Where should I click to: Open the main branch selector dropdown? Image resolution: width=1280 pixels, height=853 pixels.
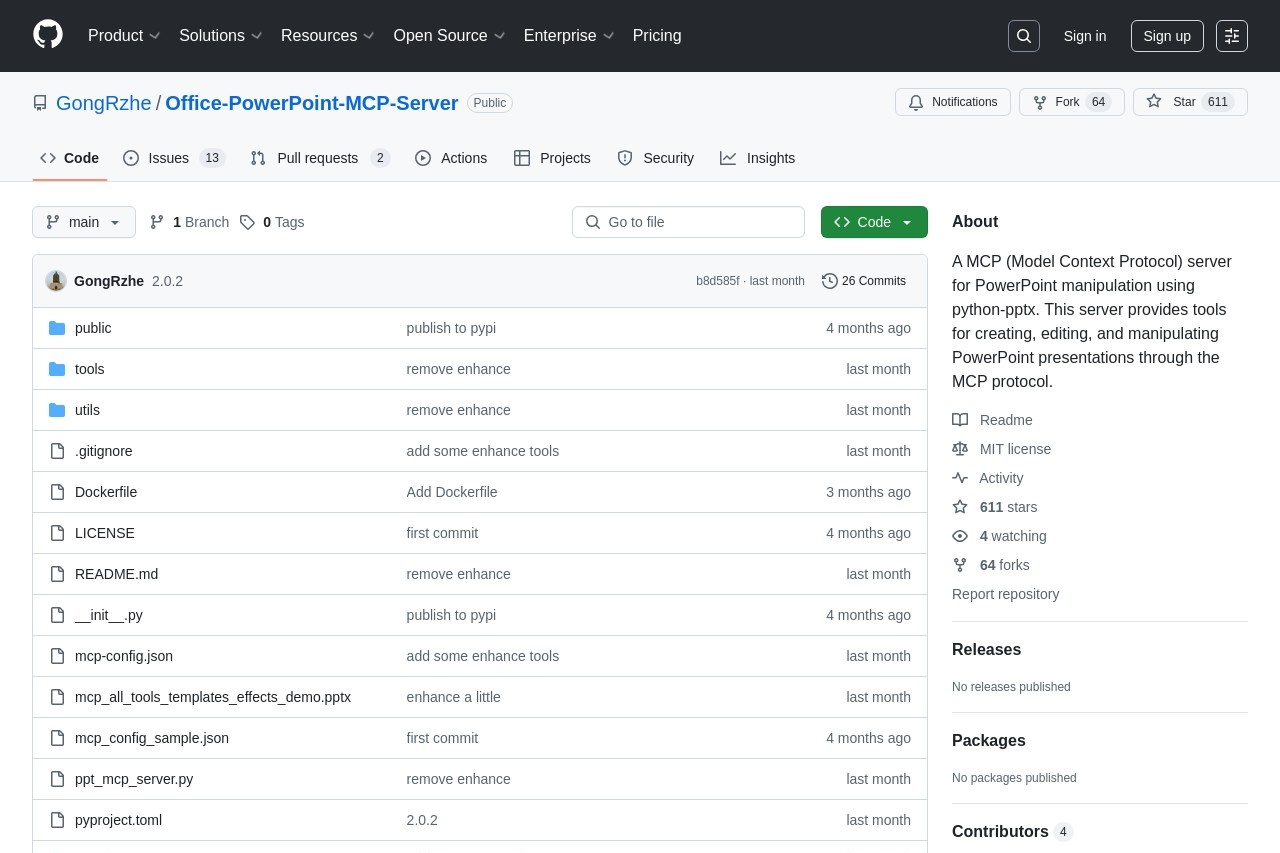pyautogui.click(x=84, y=222)
